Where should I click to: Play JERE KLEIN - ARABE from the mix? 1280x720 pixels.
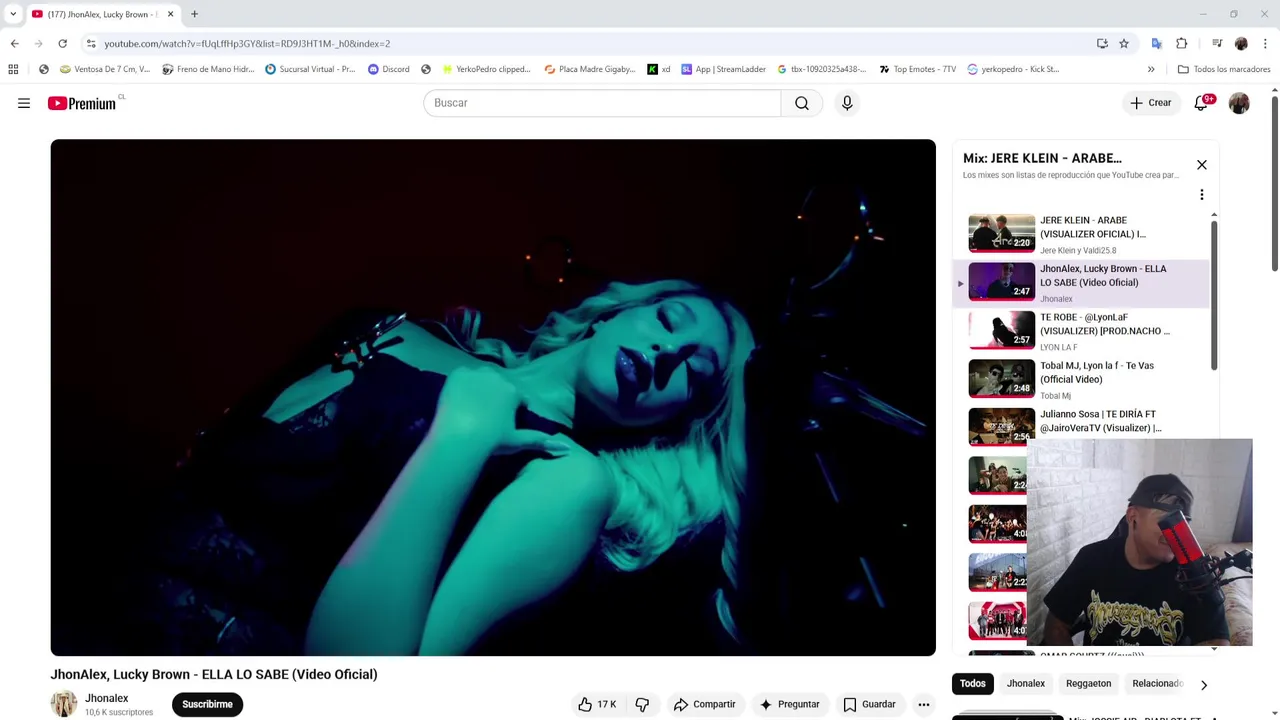tap(1083, 234)
